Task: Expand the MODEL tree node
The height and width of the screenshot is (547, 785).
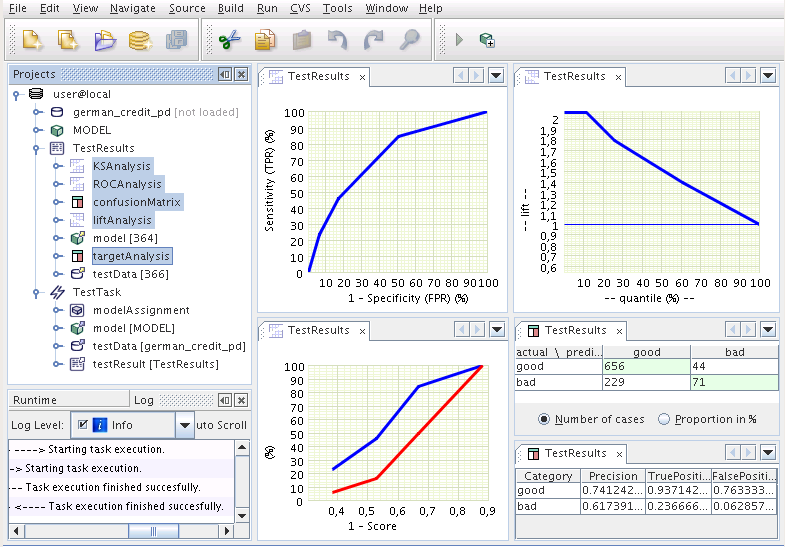Action: (x=38, y=130)
